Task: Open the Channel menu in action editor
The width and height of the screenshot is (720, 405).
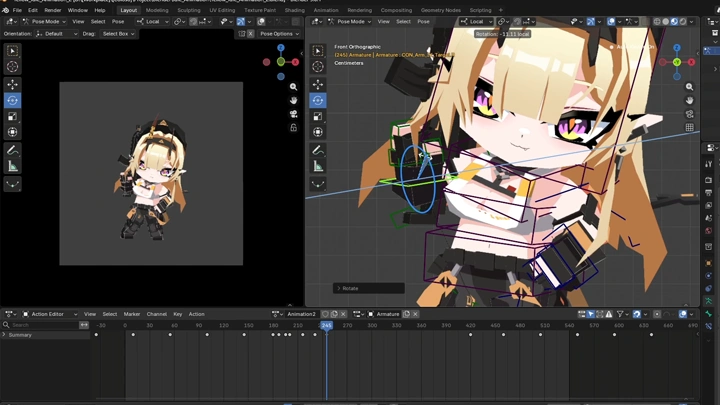Action: pos(157,314)
